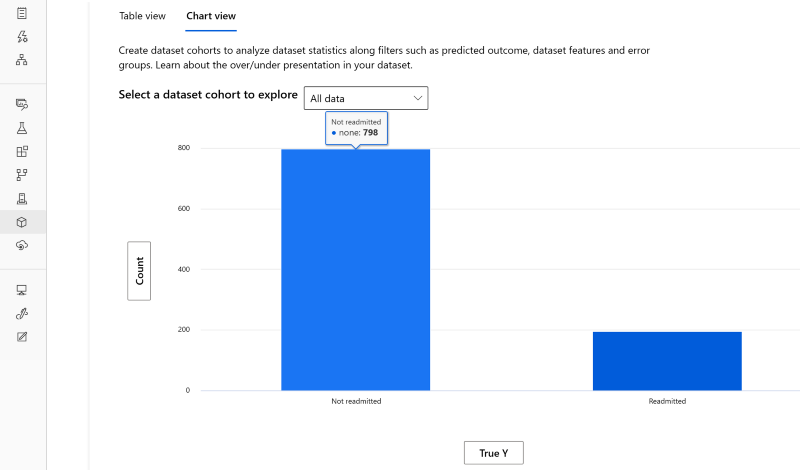Open the Compute monitor icon
Screen dimensions: 800x470
(21, 290)
